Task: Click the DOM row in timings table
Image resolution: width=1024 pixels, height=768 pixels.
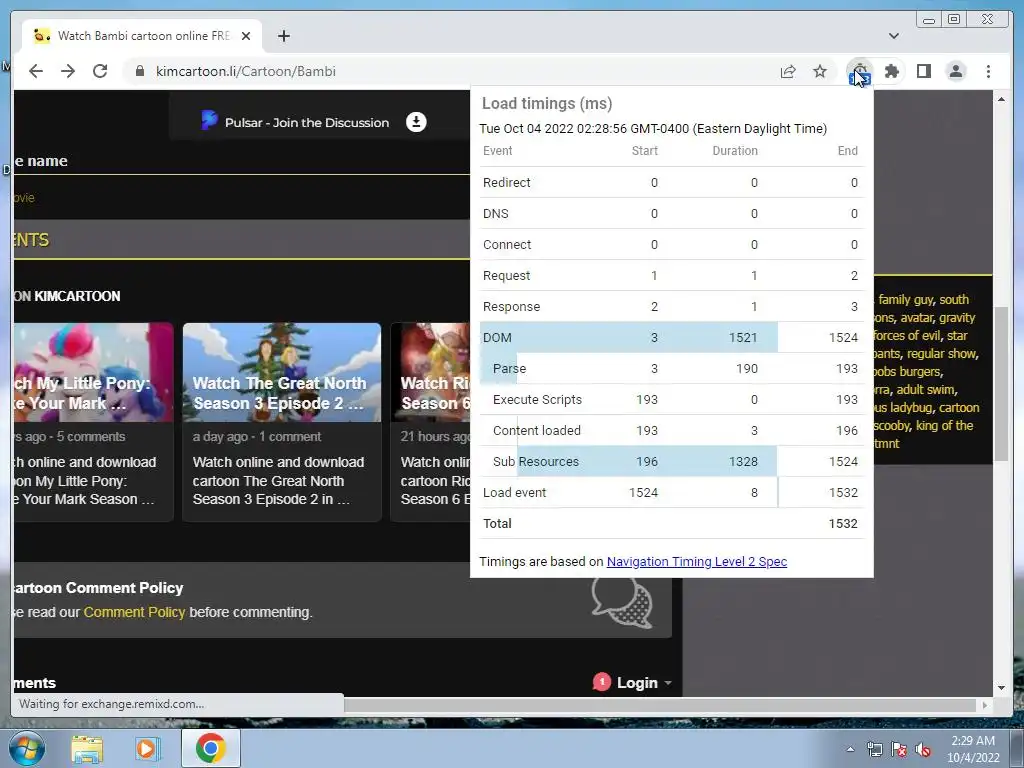Action: pos(671,338)
